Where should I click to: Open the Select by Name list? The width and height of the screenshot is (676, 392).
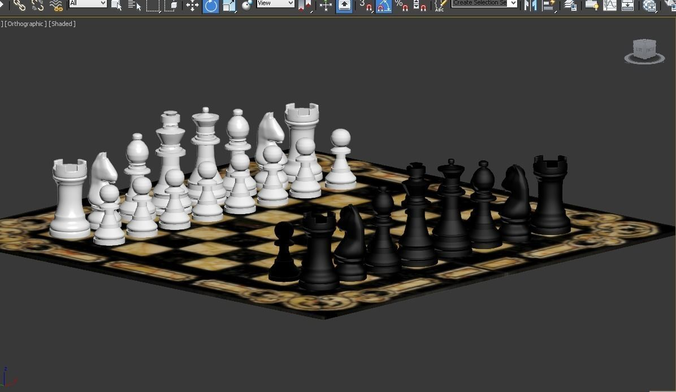pos(135,6)
